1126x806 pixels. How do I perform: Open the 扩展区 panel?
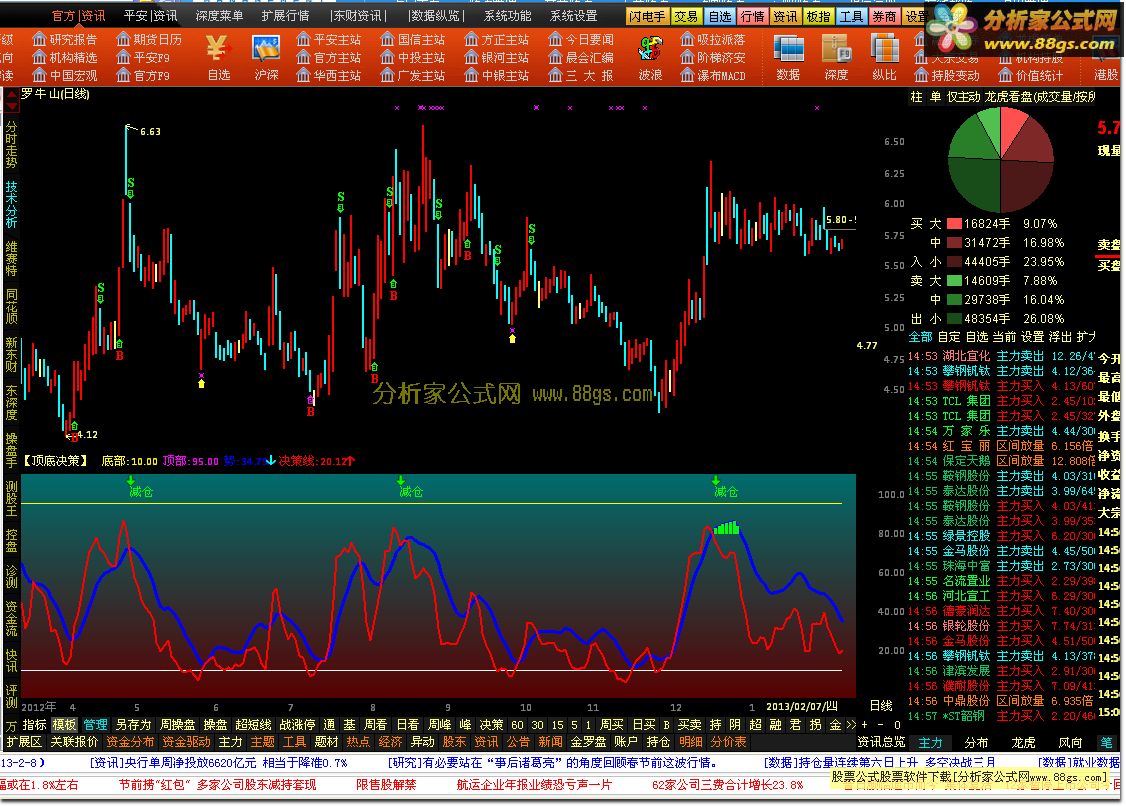pos(24,741)
